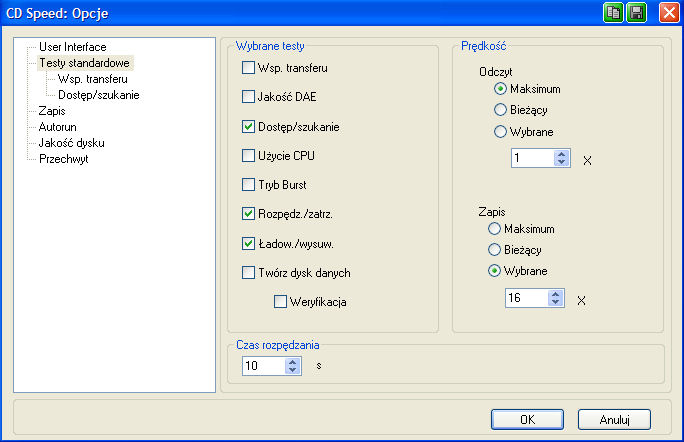Uncheck the Ładow./wysuw. checkbox
This screenshot has height=442, width=684.
pos(248,243)
